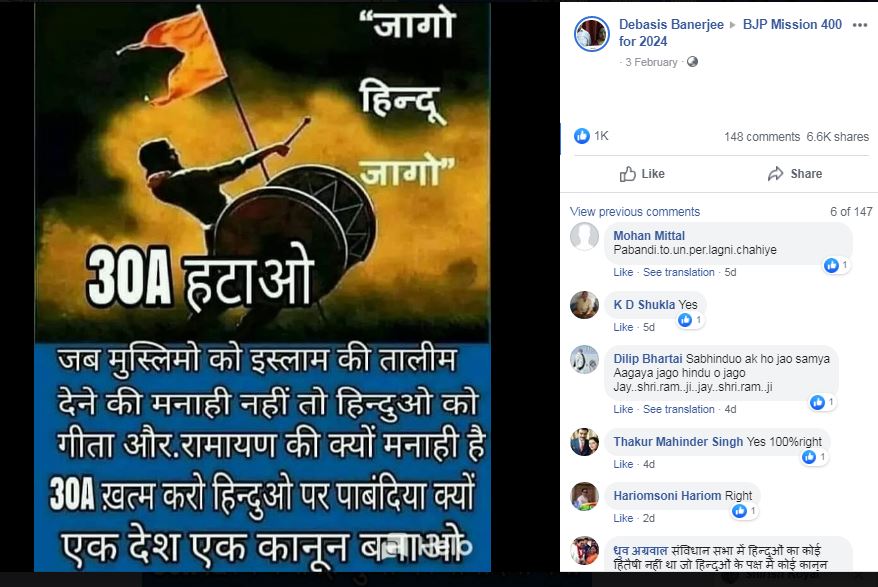
Task: Click See translation under Dilip Bhartai's comment
Action: pyautogui.click(x=678, y=409)
